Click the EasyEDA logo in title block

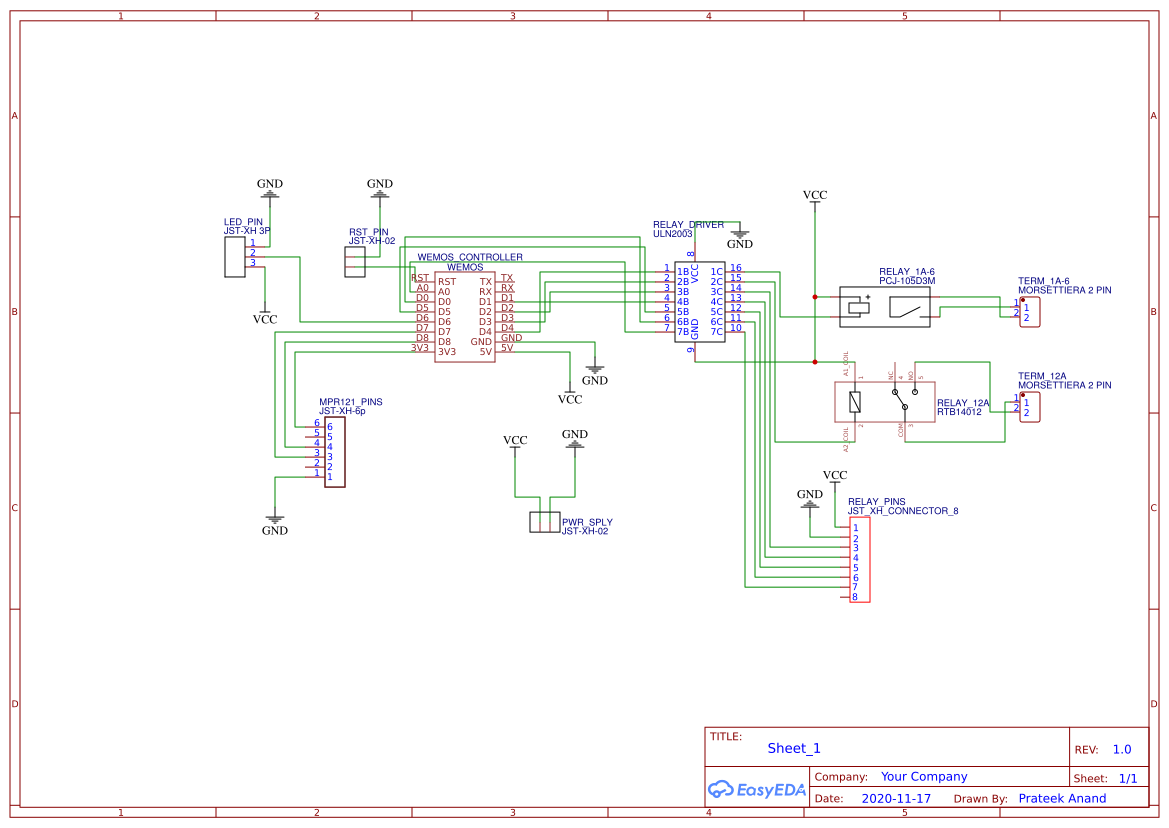click(756, 790)
